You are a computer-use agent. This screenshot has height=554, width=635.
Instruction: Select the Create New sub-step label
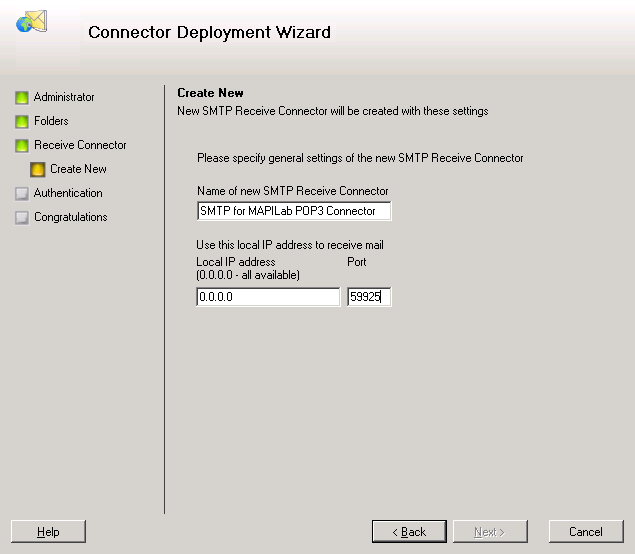(78, 169)
